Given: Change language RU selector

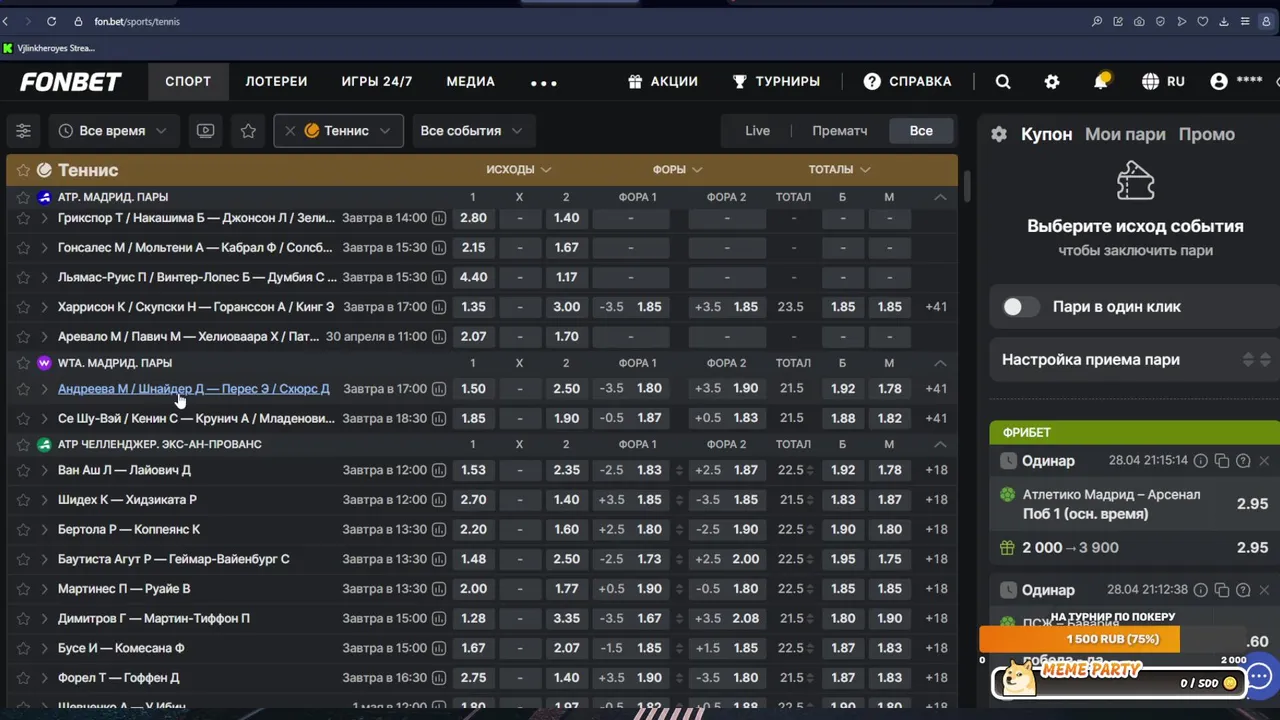Looking at the screenshot, I should [1163, 82].
